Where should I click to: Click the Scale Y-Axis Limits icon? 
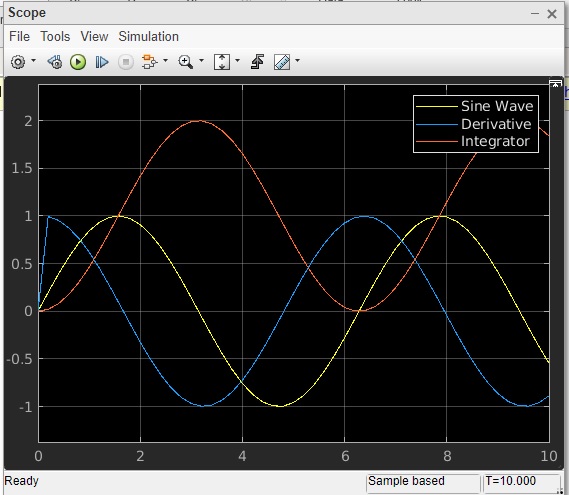222,62
